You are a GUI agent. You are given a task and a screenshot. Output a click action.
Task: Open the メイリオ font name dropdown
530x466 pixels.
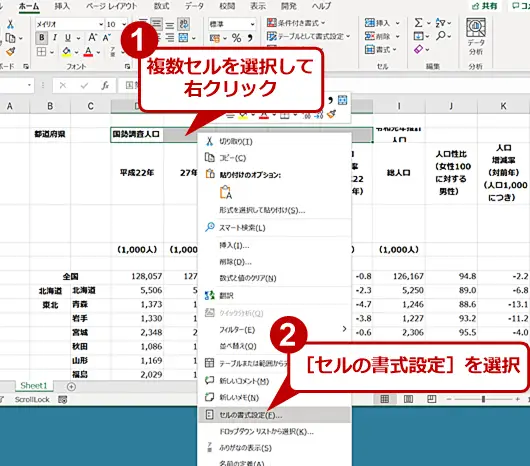(x=101, y=24)
